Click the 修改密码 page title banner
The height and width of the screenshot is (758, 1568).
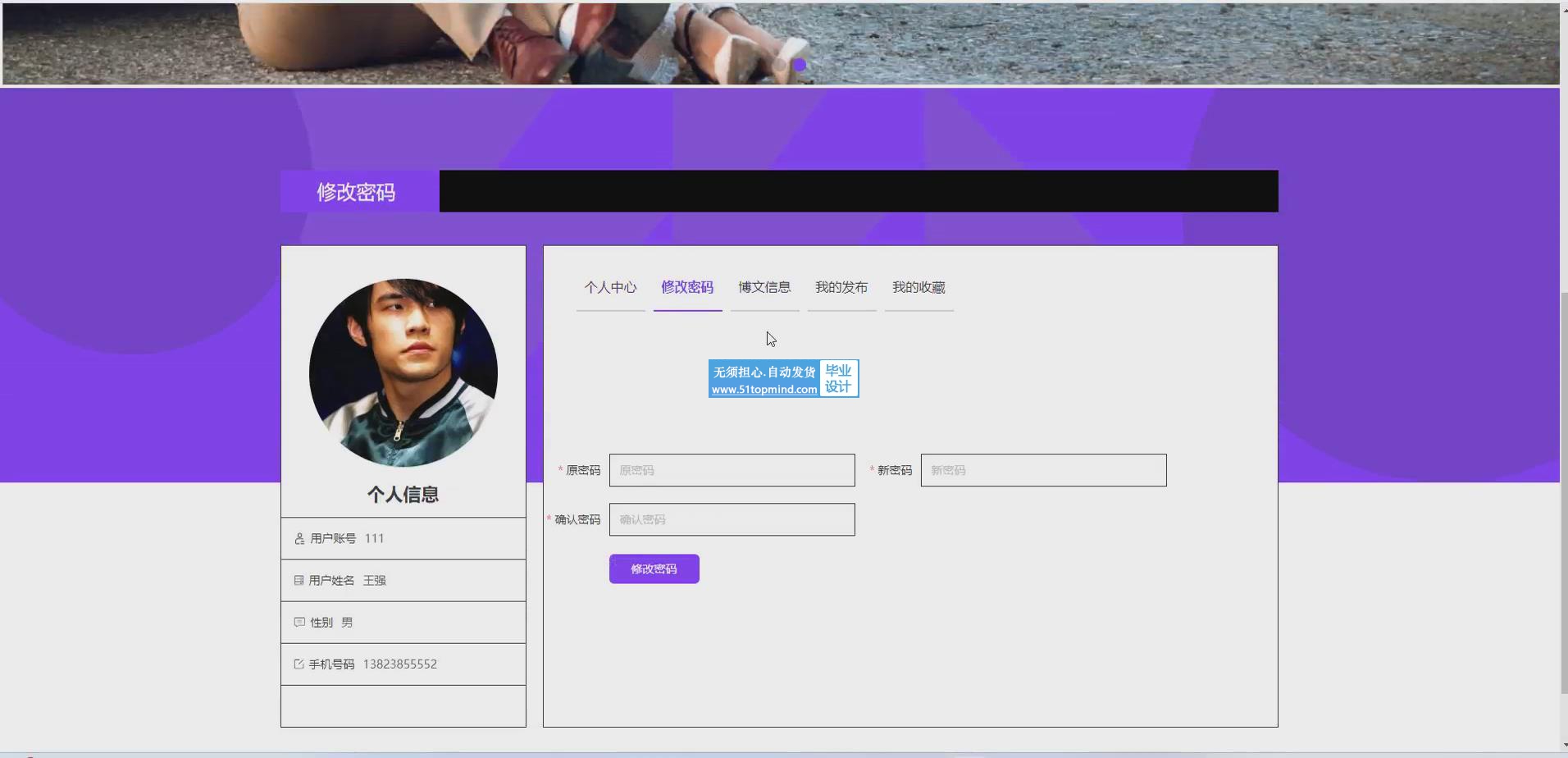[359, 191]
